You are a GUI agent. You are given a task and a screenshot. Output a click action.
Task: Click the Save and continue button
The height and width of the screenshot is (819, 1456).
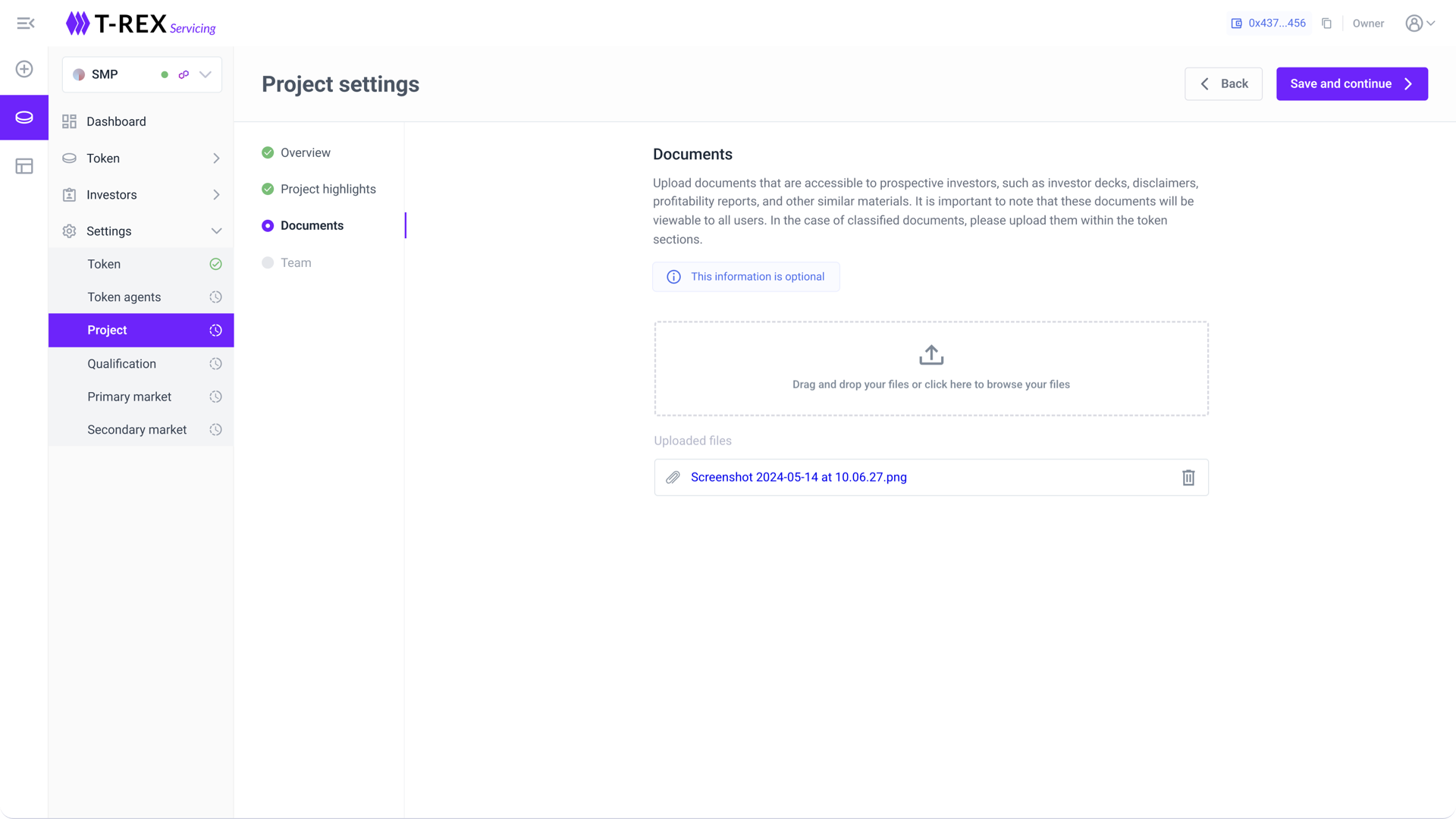coord(1351,84)
